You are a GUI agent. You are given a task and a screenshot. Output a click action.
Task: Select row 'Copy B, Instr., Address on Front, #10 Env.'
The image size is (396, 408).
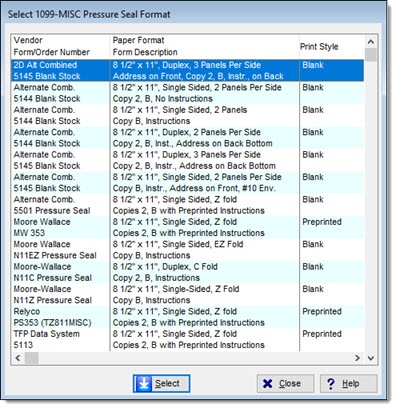click(x=188, y=182)
